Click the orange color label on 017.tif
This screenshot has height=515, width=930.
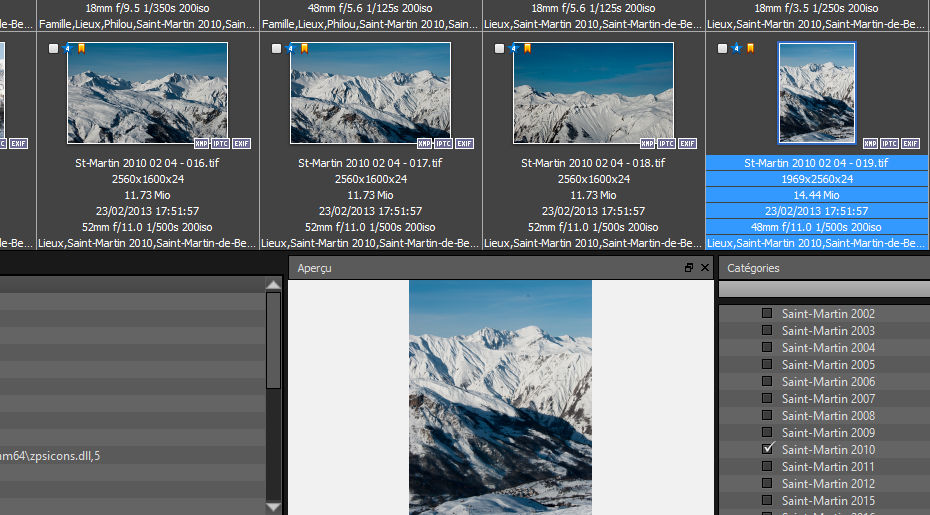(304, 48)
